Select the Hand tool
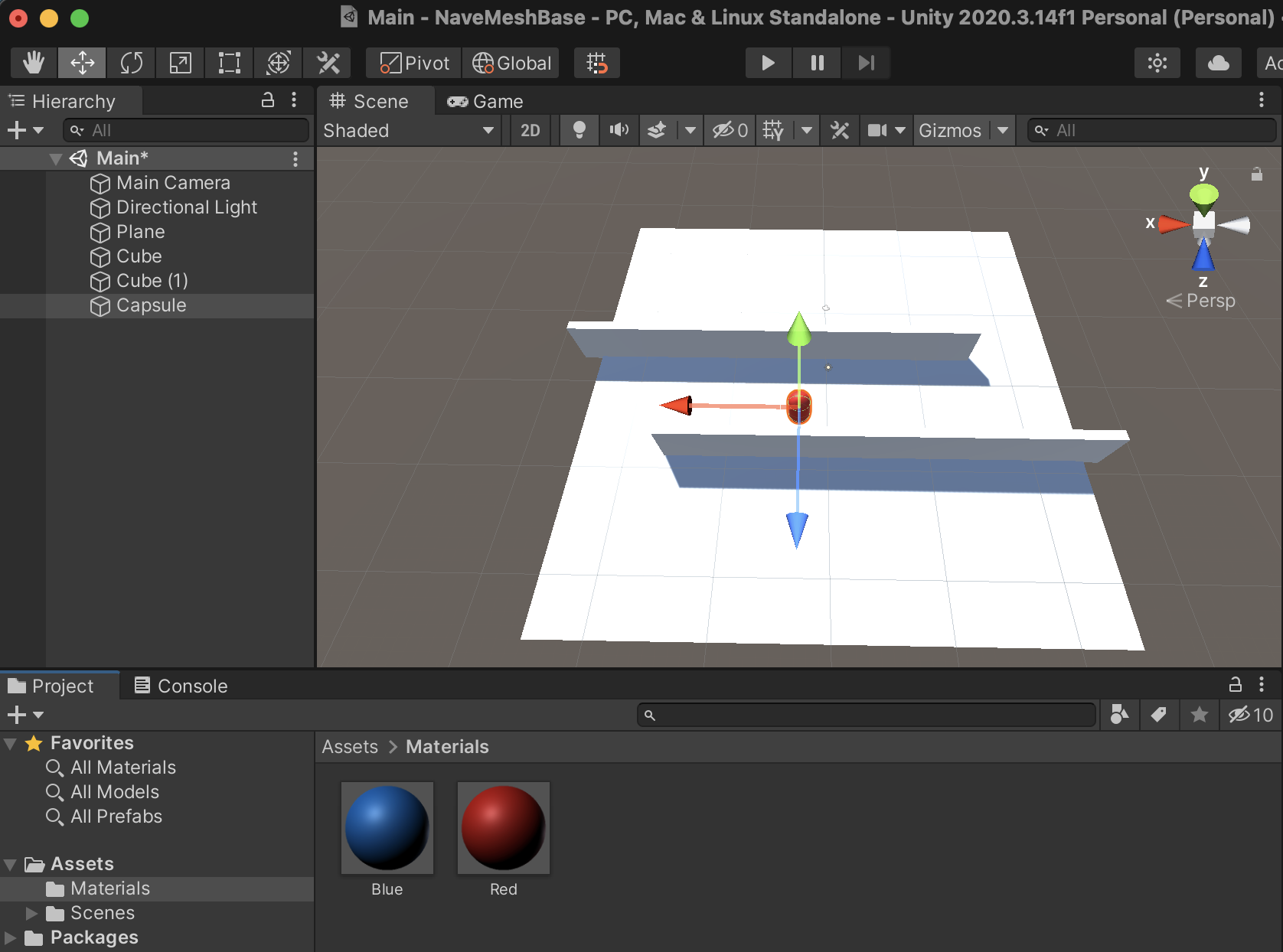Viewport: 1283px width, 952px height. point(34,63)
